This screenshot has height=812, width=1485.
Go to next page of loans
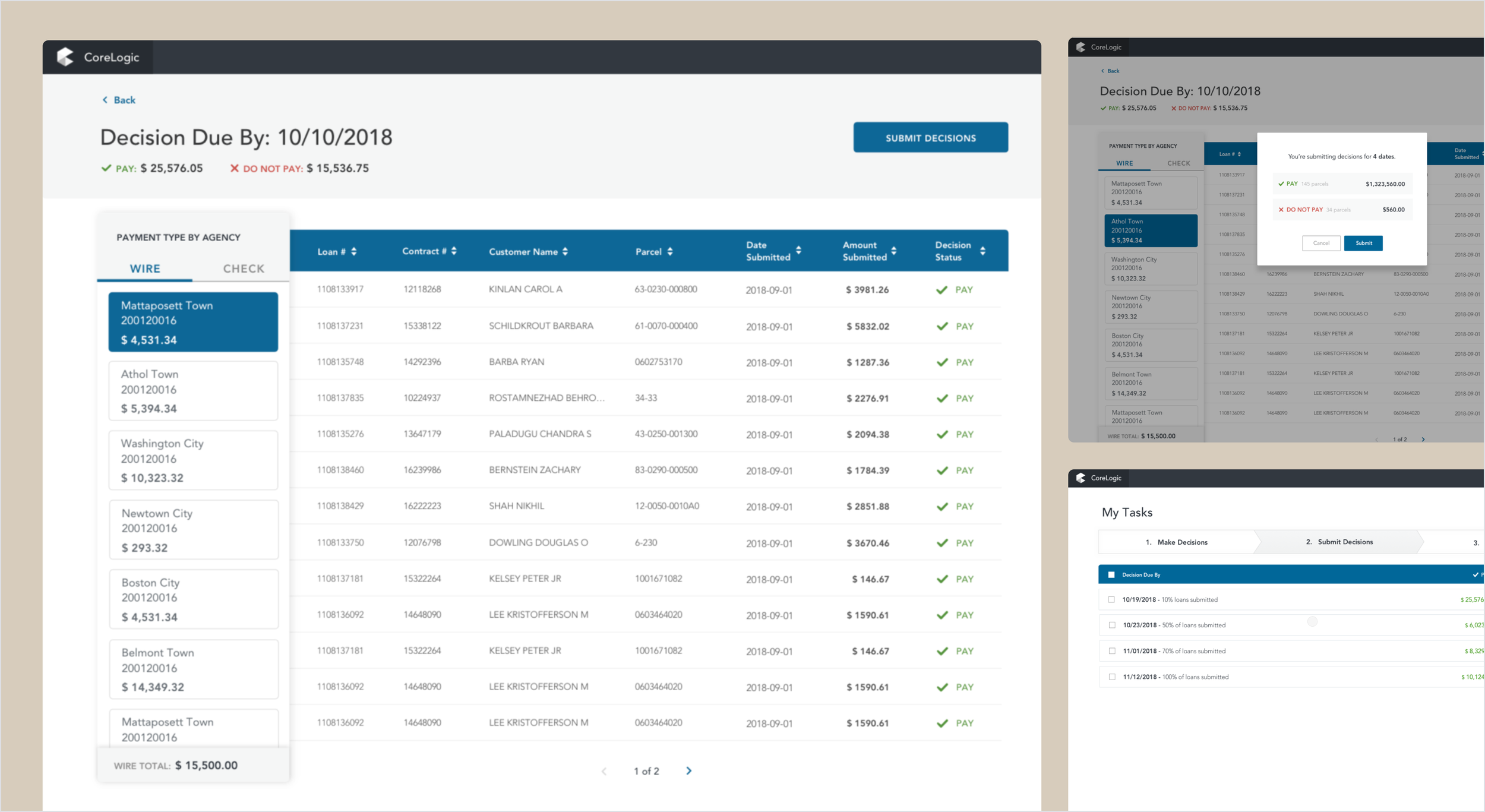tap(689, 771)
